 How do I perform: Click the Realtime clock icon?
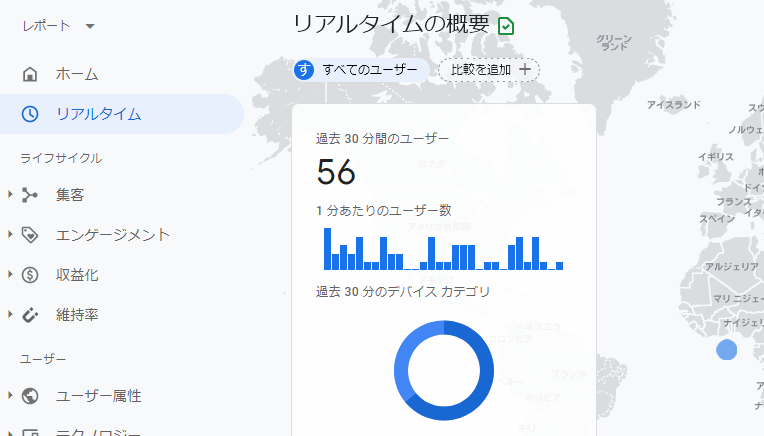point(30,114)
